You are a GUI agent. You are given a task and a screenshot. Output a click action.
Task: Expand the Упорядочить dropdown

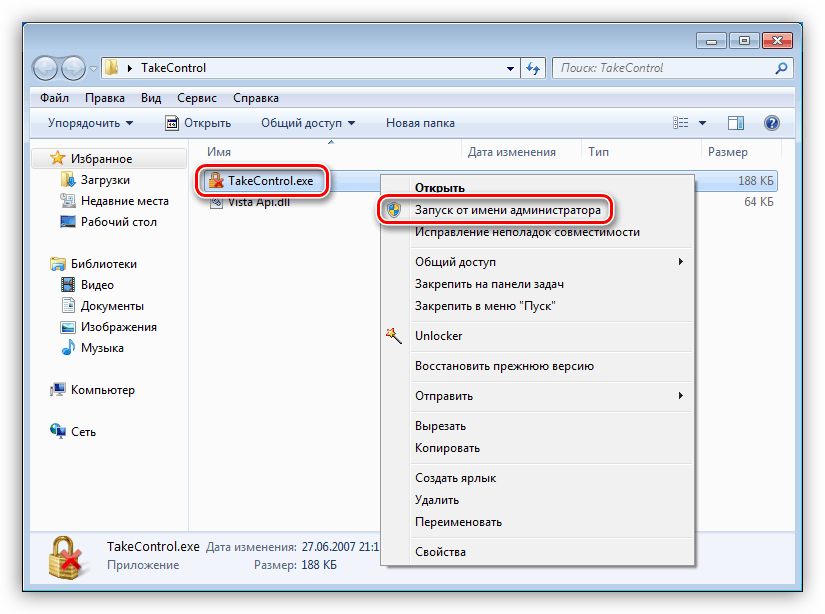click(90, 123)
